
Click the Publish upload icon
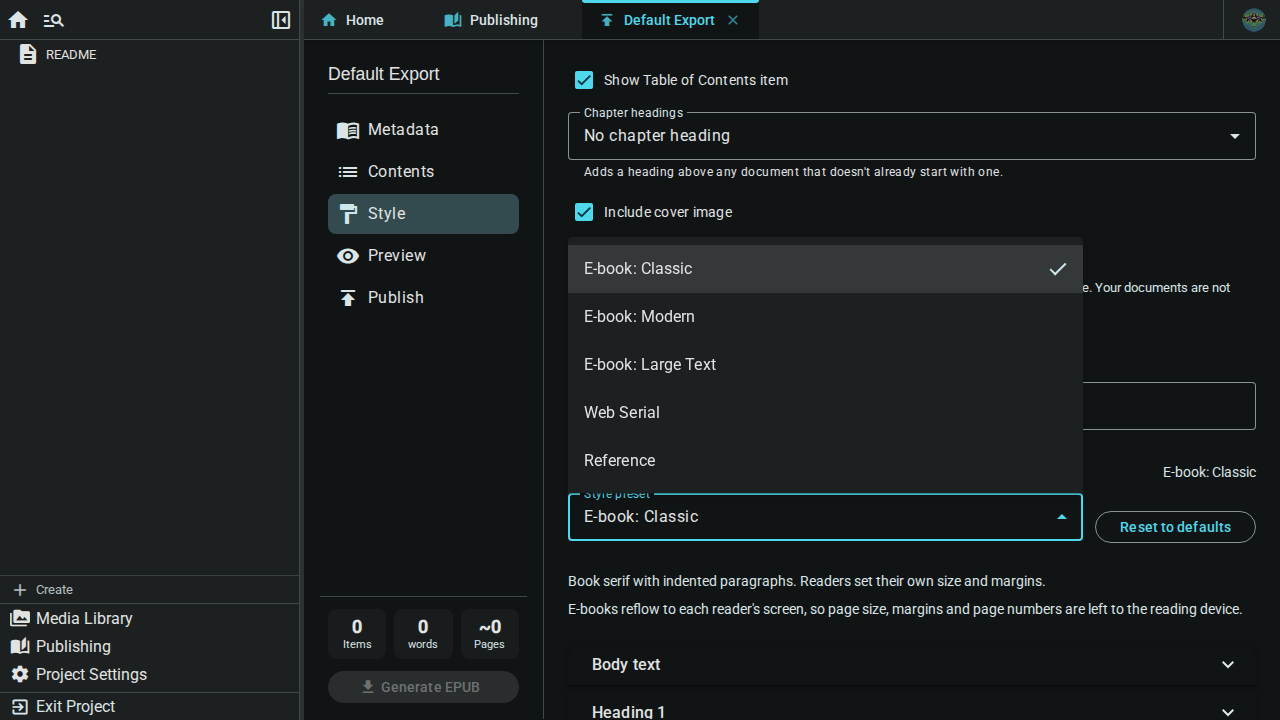(x=348, y=298)
